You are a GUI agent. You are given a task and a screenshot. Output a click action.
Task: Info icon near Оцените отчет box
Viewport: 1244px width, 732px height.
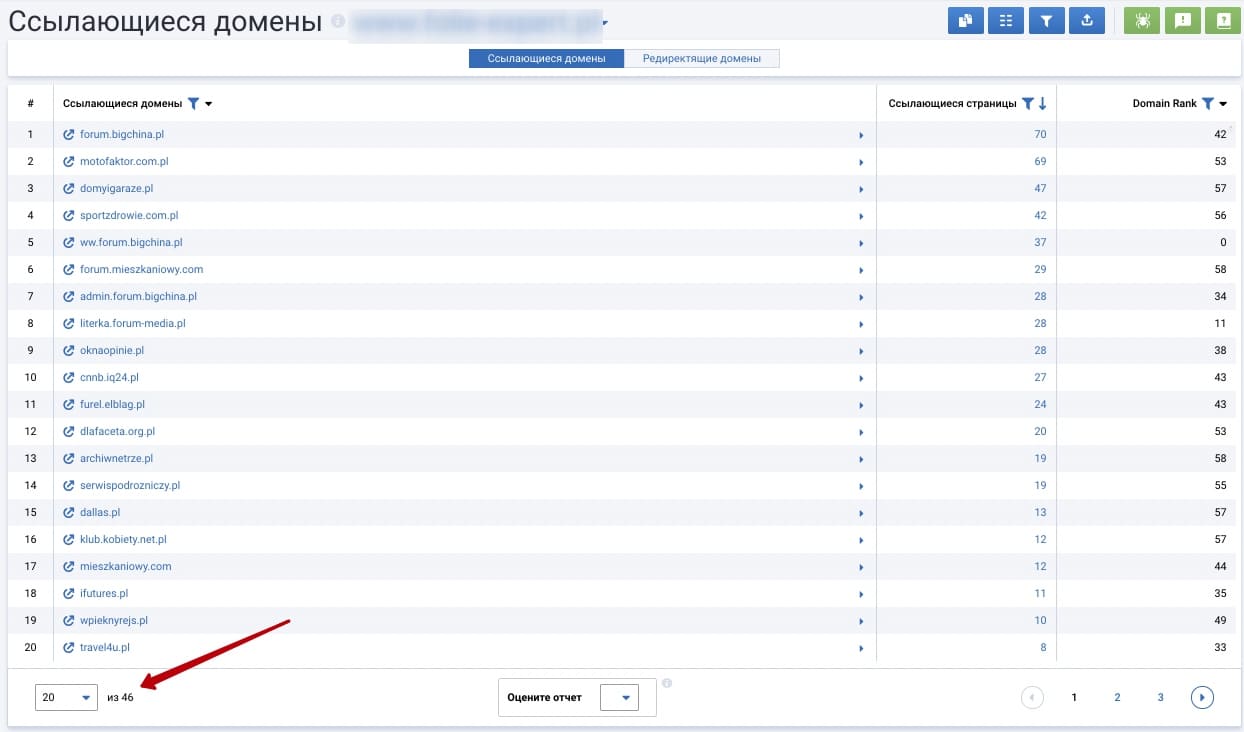click(x=667, y=684)
